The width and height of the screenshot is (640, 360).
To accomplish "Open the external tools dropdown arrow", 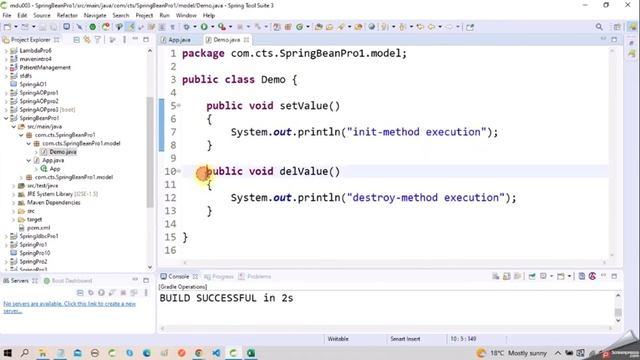I will point(230,27).
